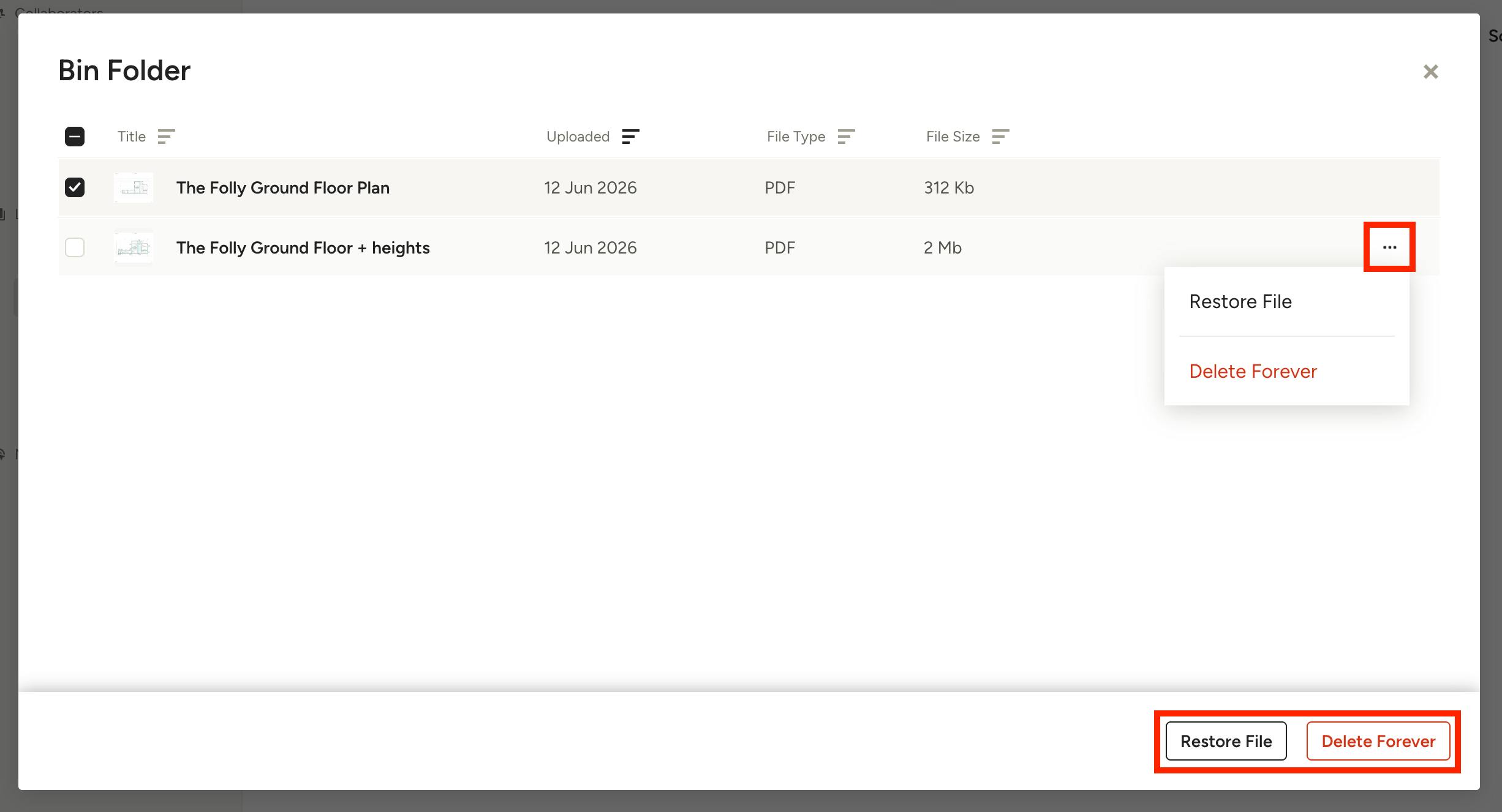Sort by File Type icon
Screen dimensions: 1502x812
click(846, 137)
